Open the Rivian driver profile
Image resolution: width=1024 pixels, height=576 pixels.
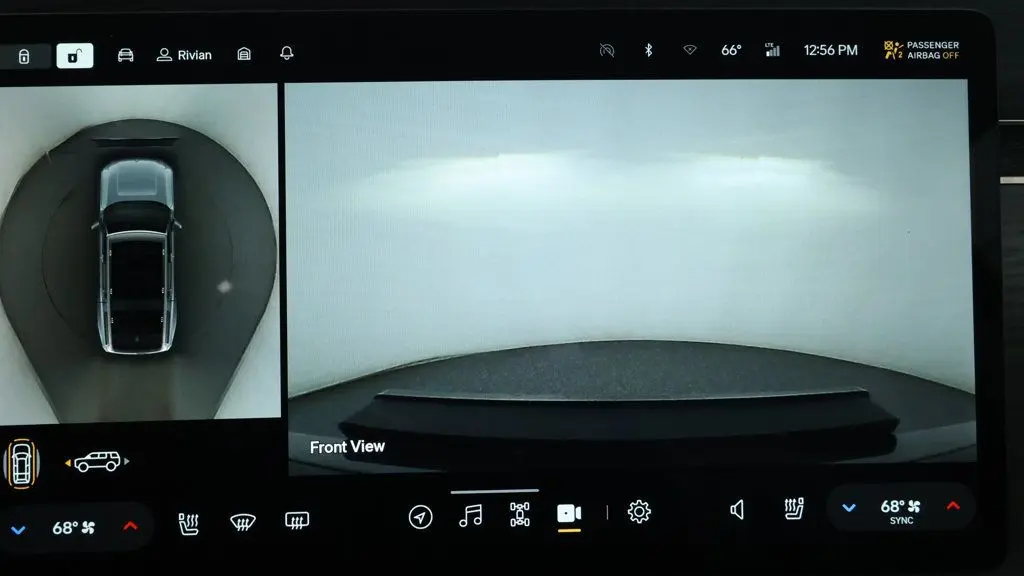click(x=184, y=55)
